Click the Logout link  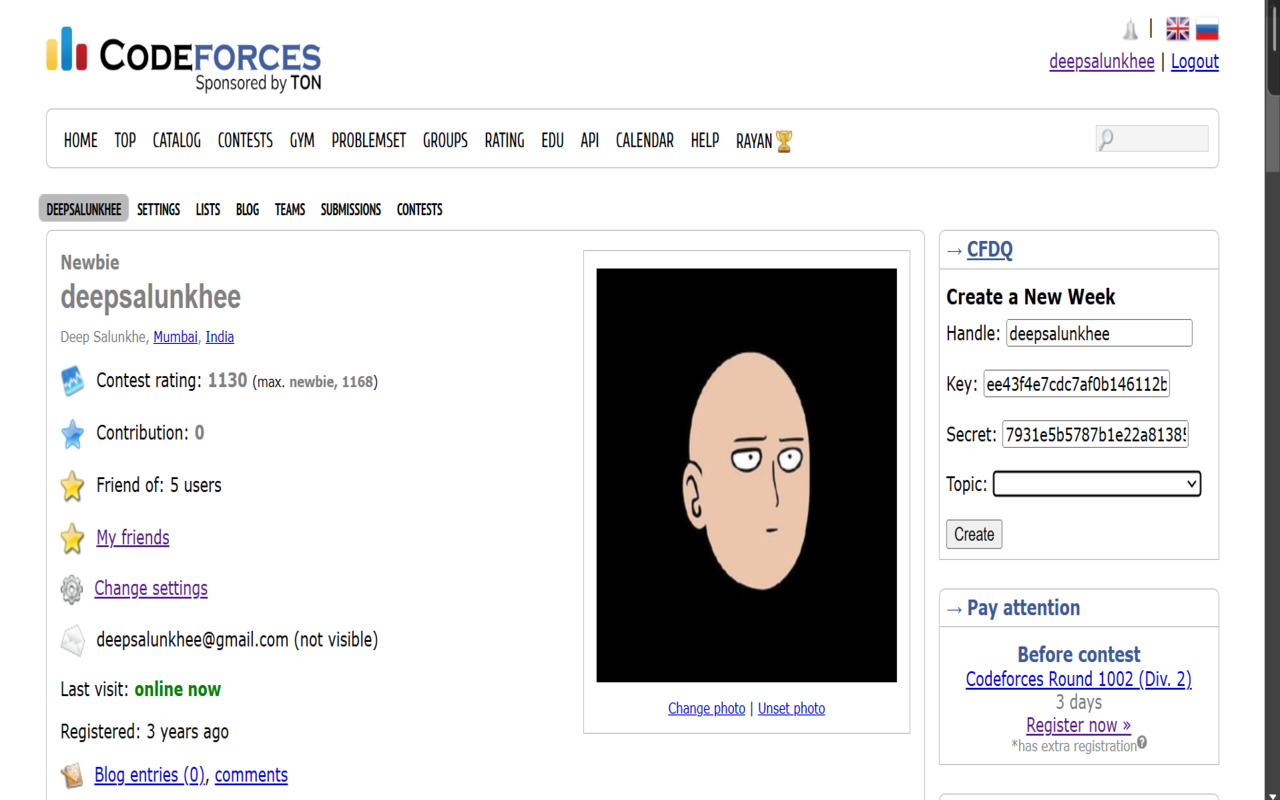[x=1195, y=62]
